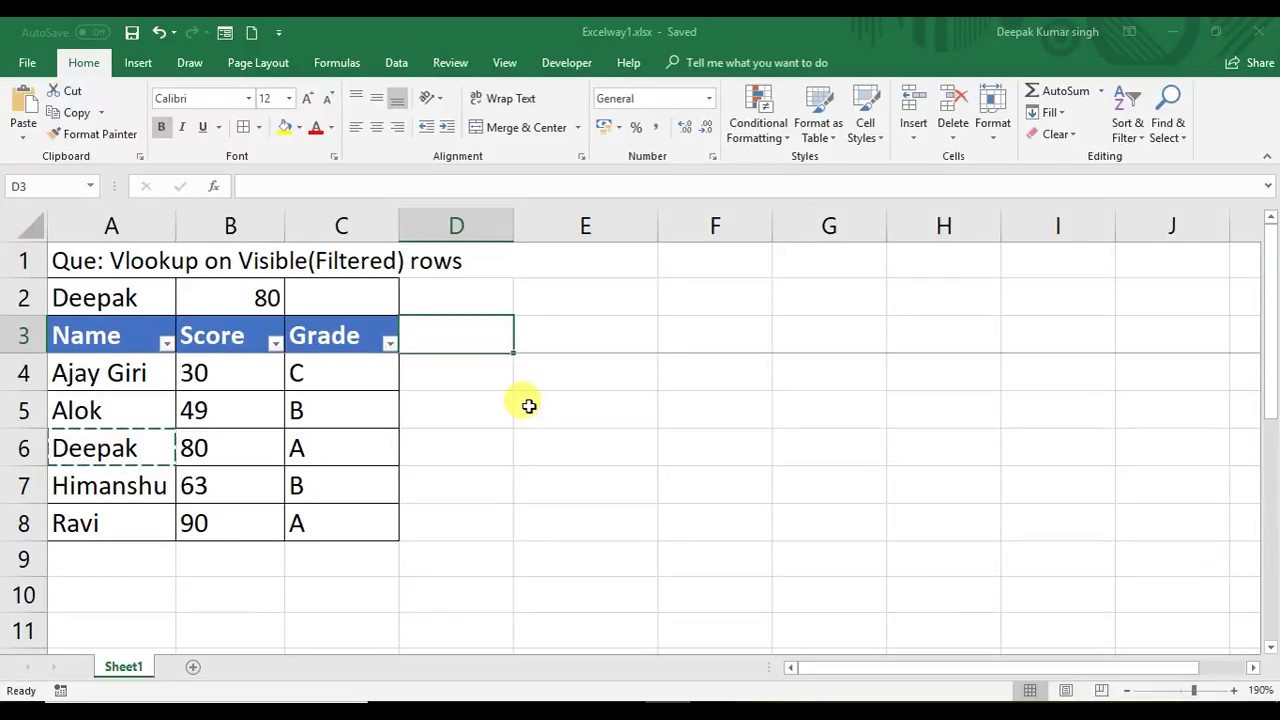
Task: Toggle Wrap Text on the cell
Action: pos(503,98)
